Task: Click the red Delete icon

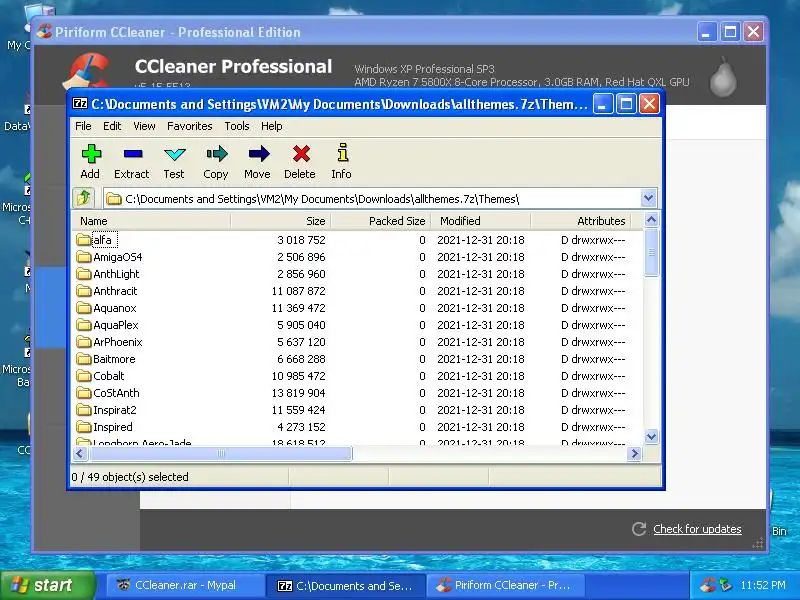Action: [301, 154]
